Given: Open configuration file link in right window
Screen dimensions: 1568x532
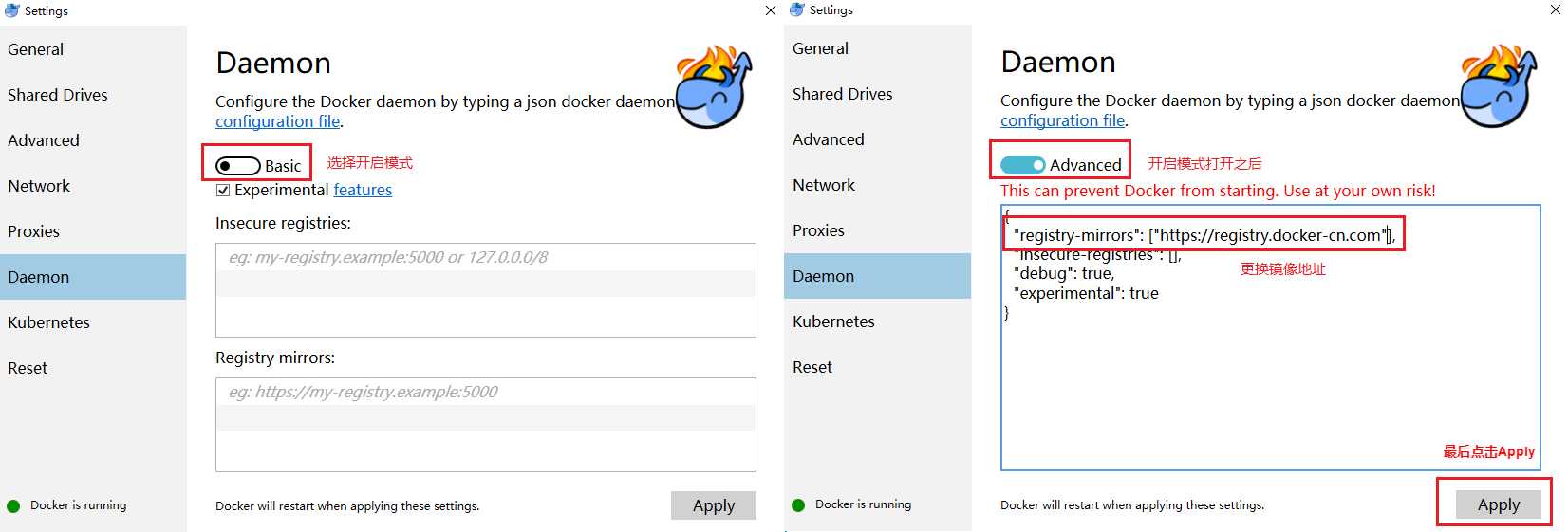Looking at the screenshot, I should 1062,120.
